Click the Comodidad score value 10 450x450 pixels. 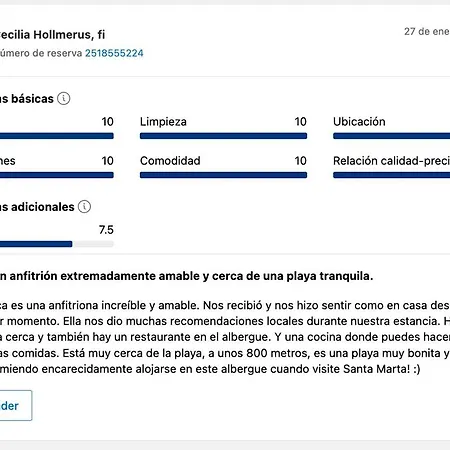click(x=300, y=161)
